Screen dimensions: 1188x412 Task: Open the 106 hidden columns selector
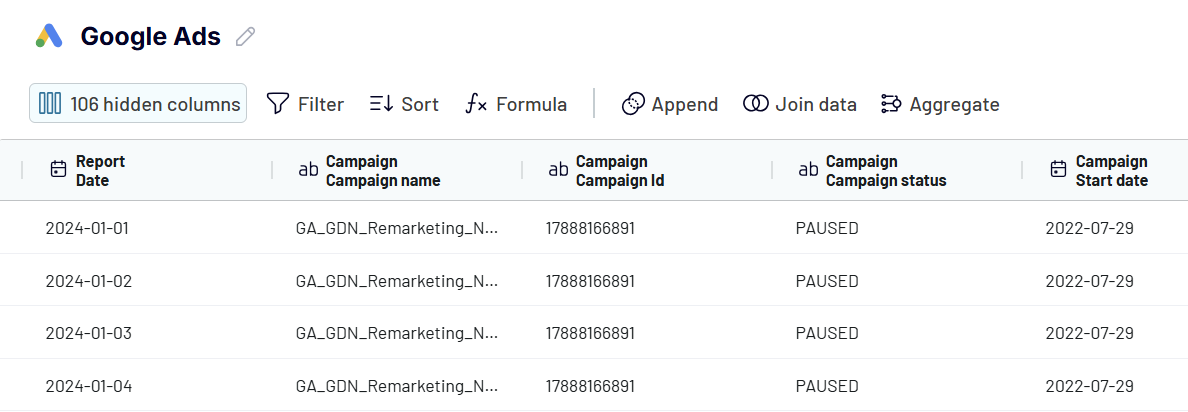tap(138, 104)
